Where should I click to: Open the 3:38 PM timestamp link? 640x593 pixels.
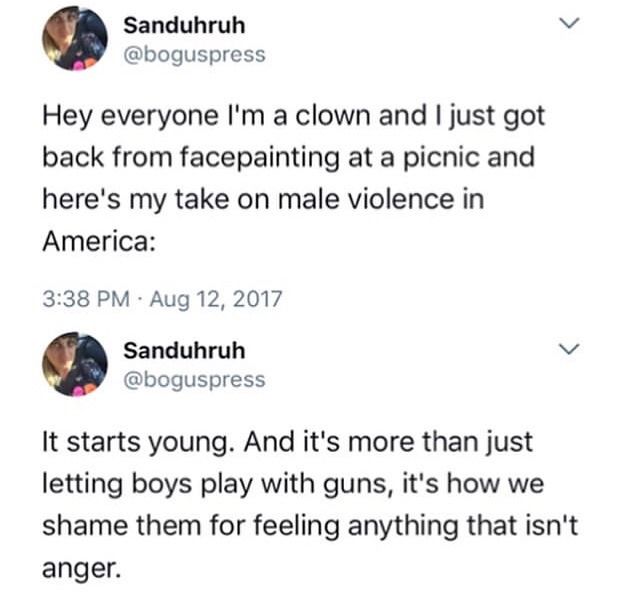86,299
